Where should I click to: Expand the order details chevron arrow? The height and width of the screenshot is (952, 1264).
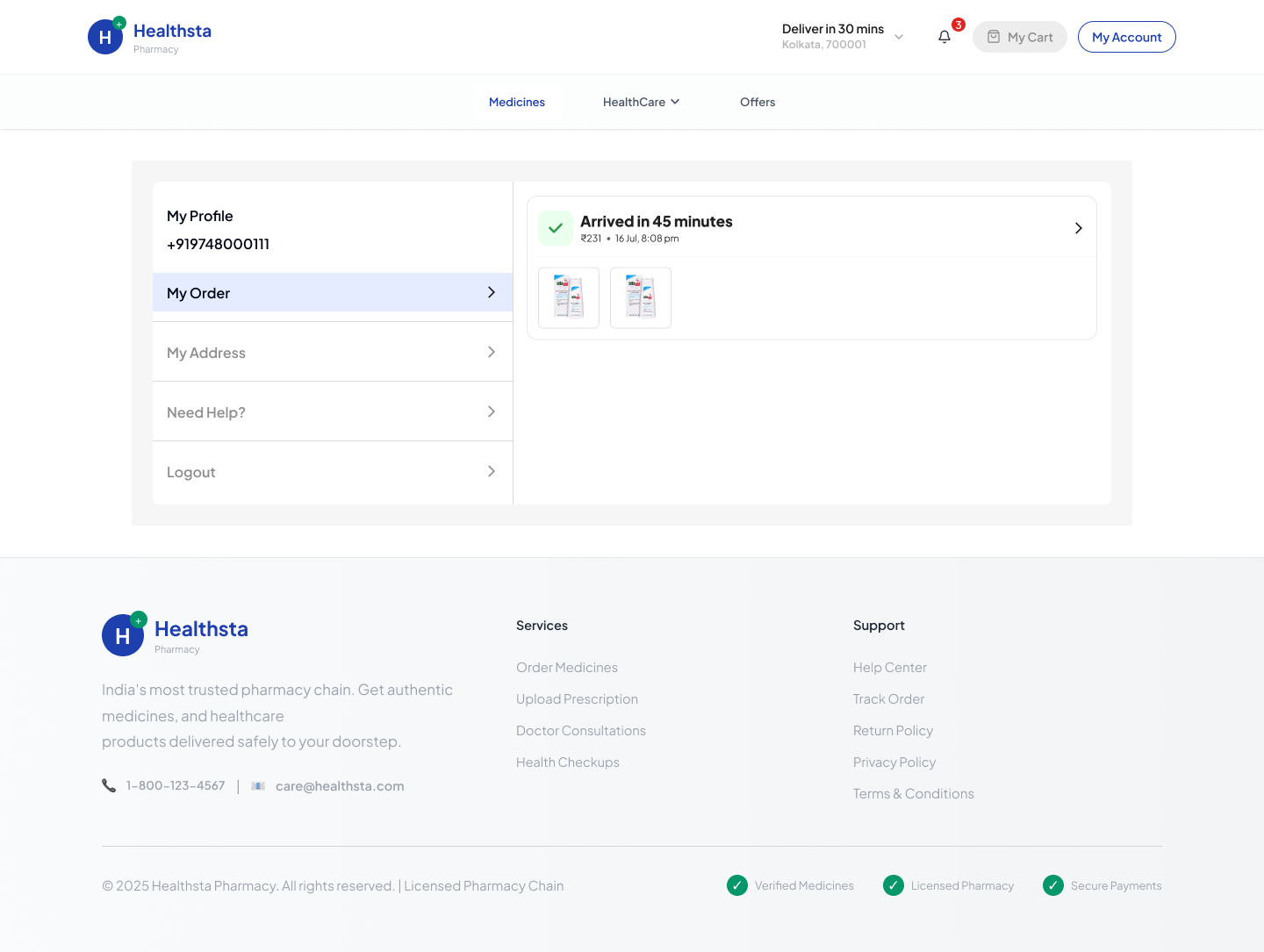pos(1078,228)
